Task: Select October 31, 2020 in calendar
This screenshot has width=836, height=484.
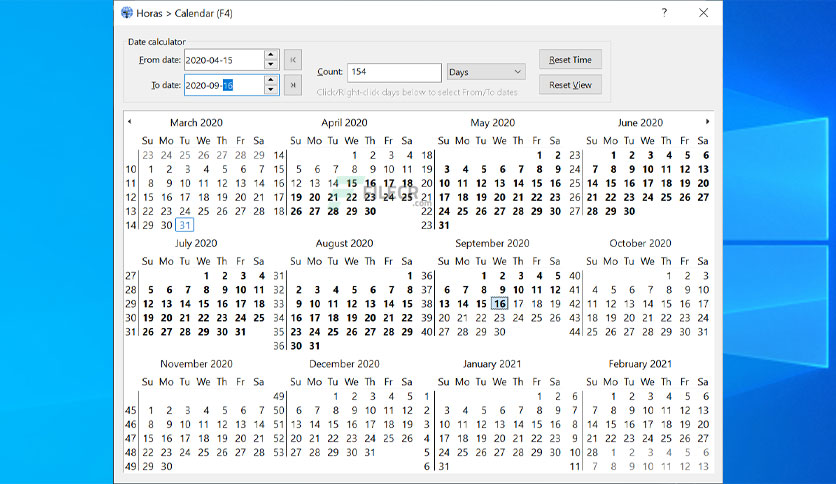Action: click(703, 332)
